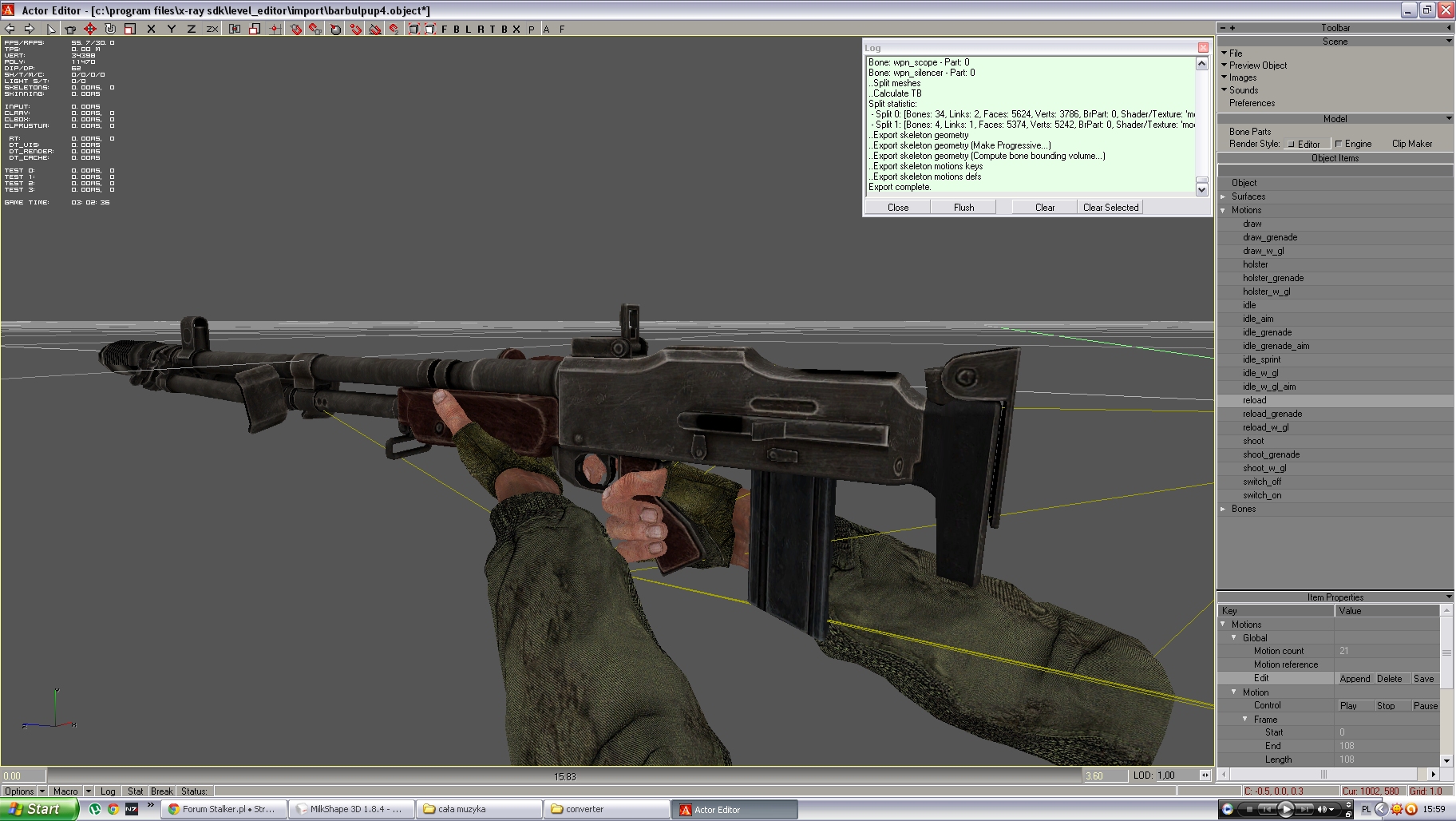Pause the motion playback
Image resolution: width=1456 pixels, height=821 pixels.
(1425, 706)
